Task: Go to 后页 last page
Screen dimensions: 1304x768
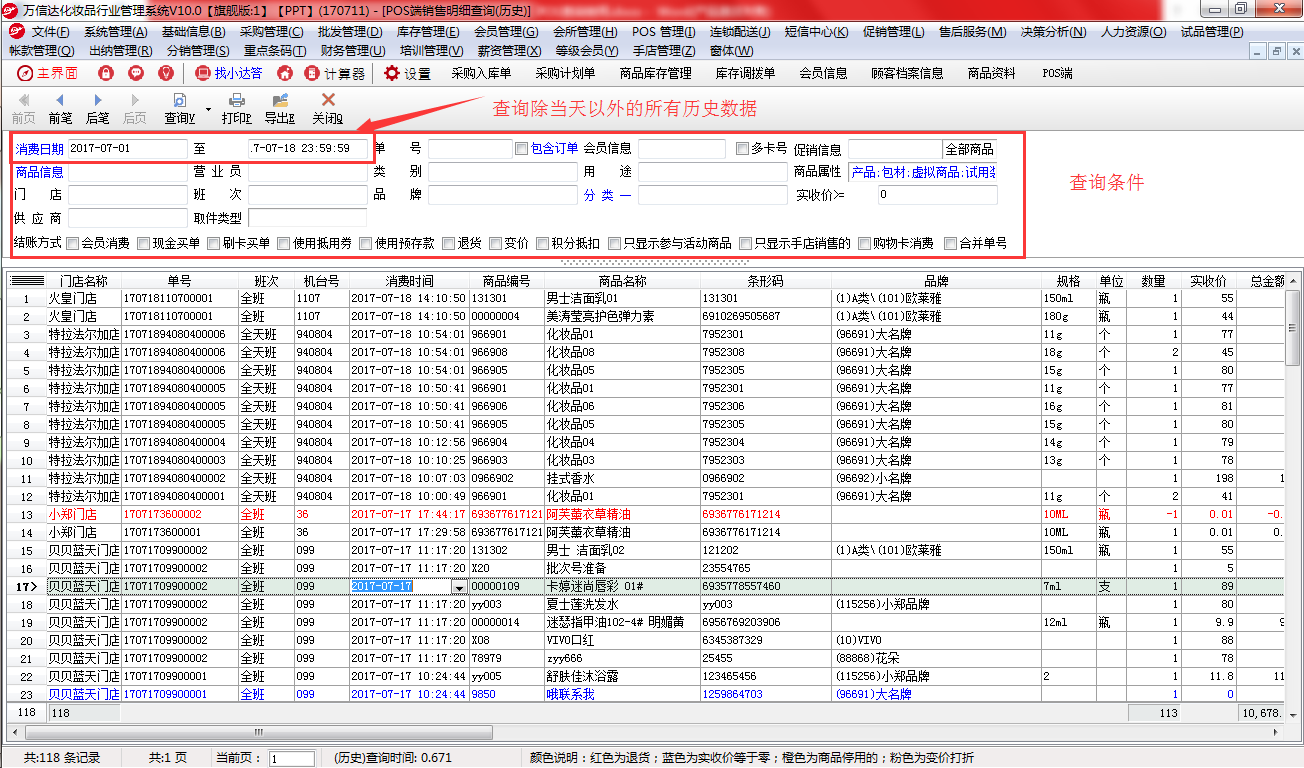Action: coord(134,108)
